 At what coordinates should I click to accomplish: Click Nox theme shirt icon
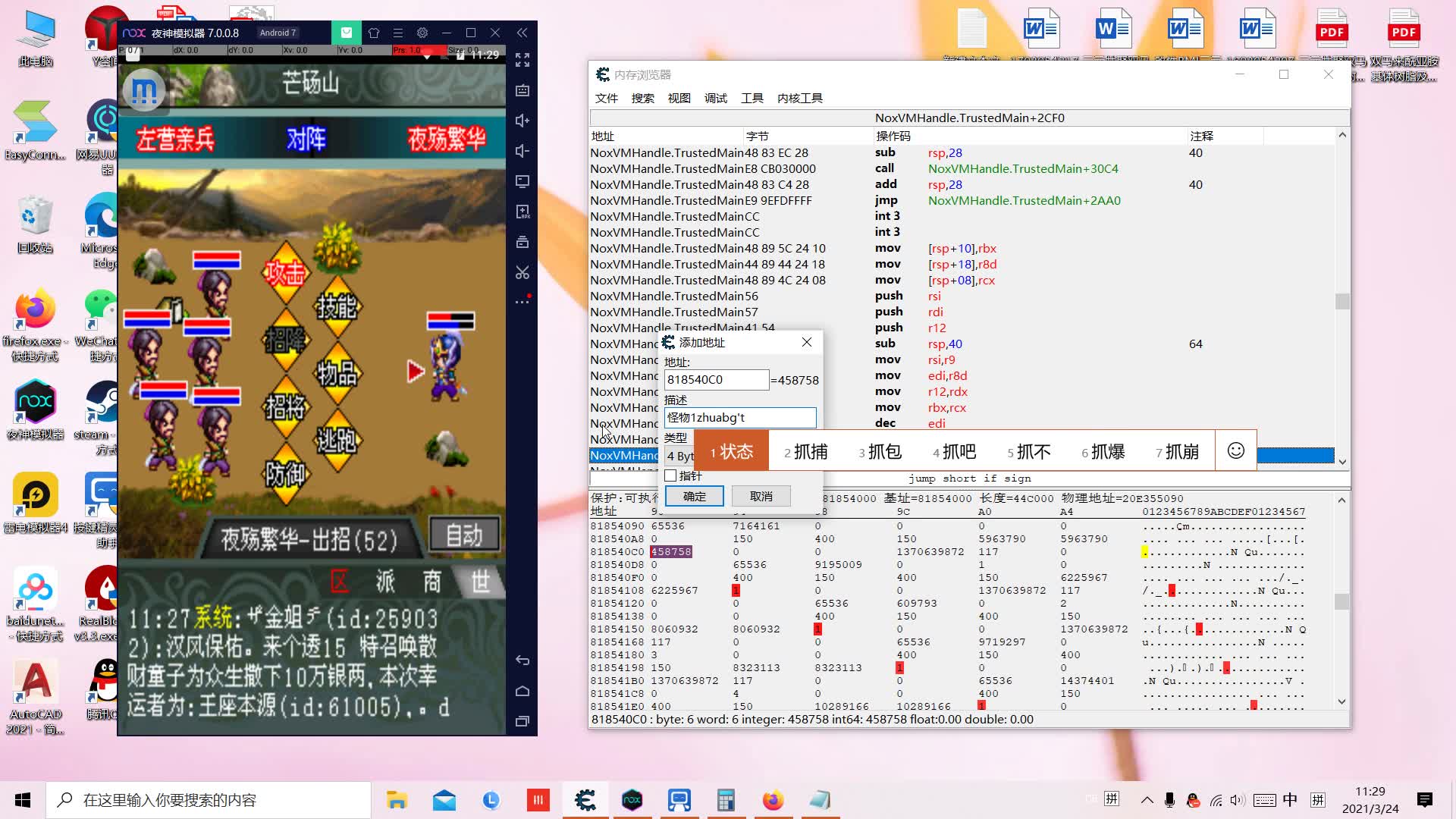pos(373,33)
